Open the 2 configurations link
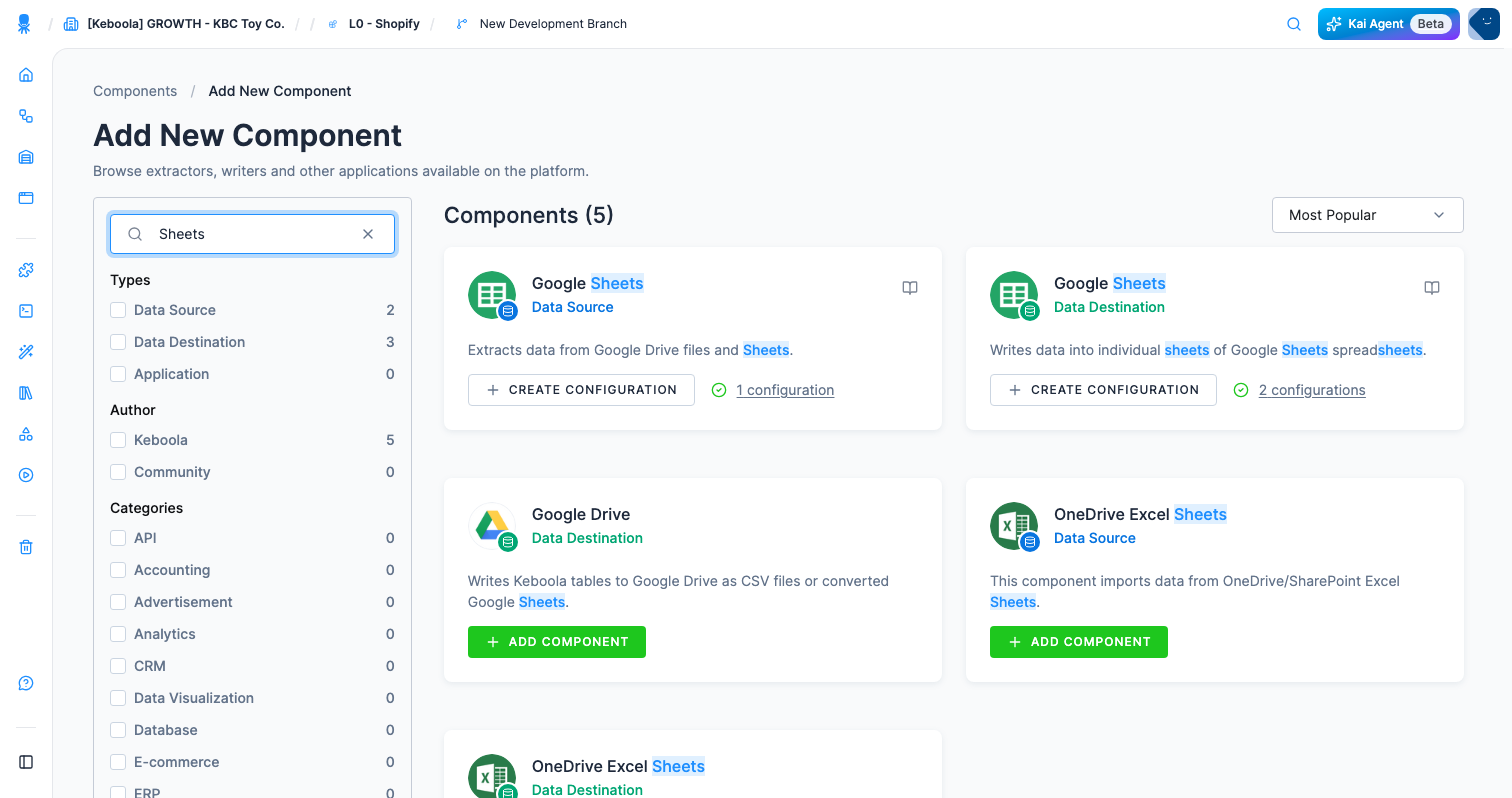The height and width of the screenshot is (798, 1512). [1312, 390]
